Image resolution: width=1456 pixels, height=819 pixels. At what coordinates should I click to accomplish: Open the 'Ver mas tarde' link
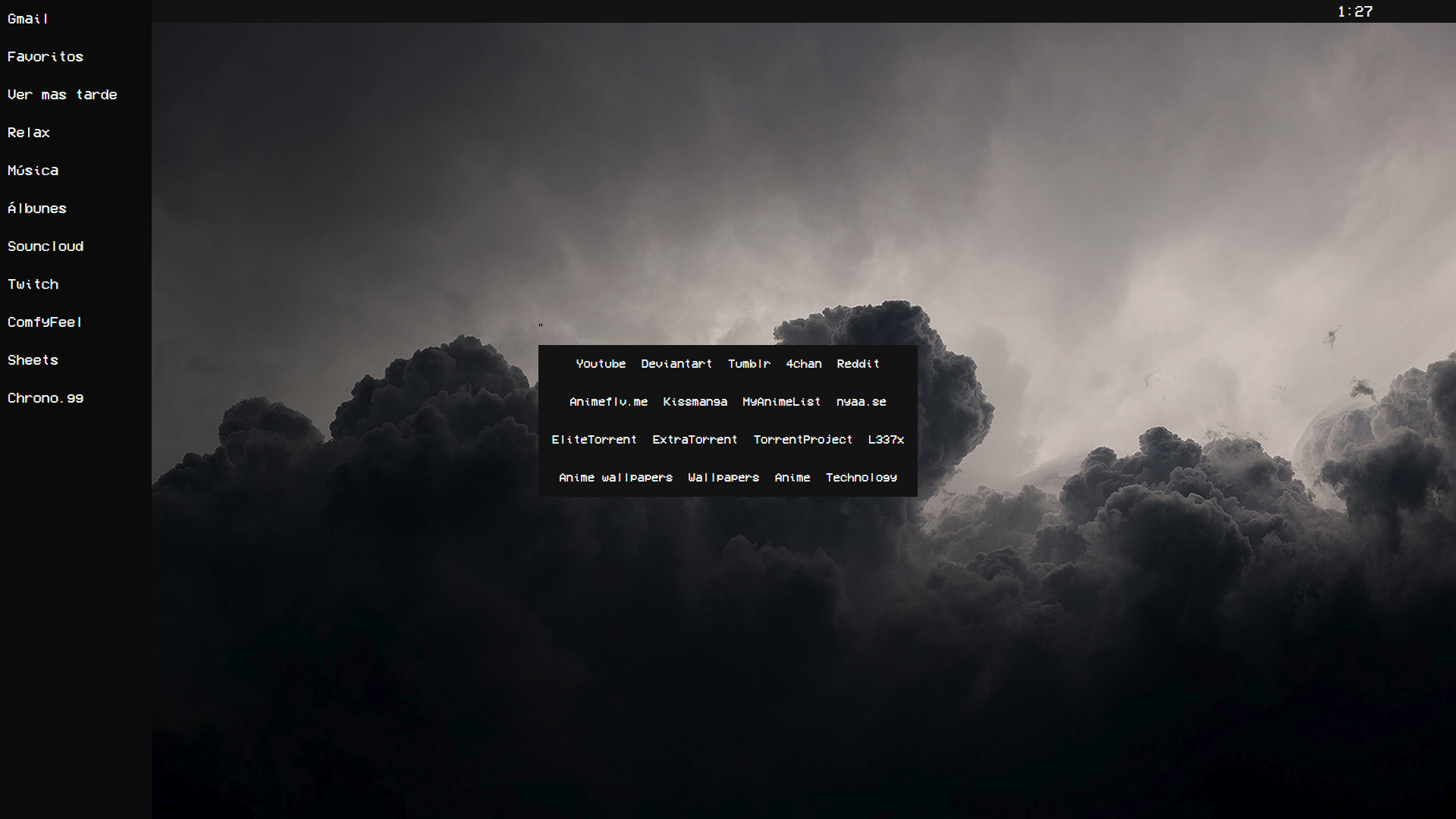[x=62, y=95]
